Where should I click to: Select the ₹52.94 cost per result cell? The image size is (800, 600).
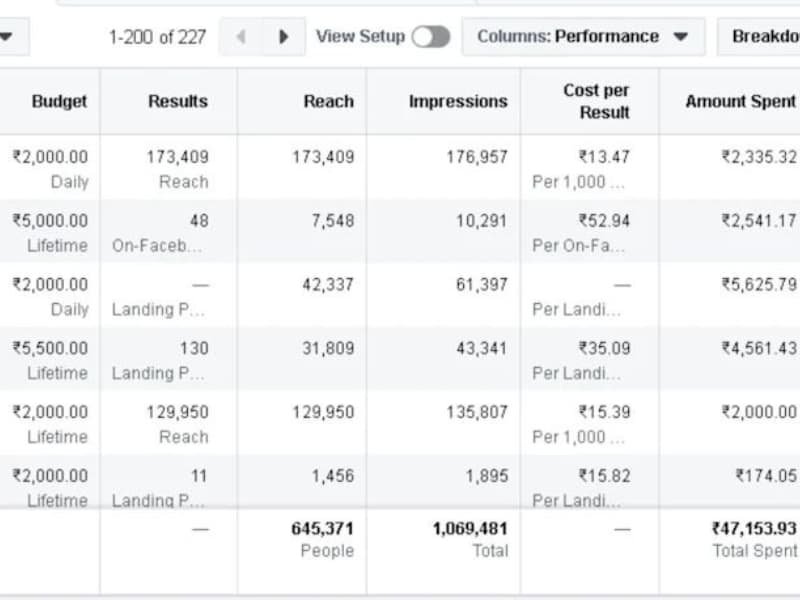click(x=603, y=221)
